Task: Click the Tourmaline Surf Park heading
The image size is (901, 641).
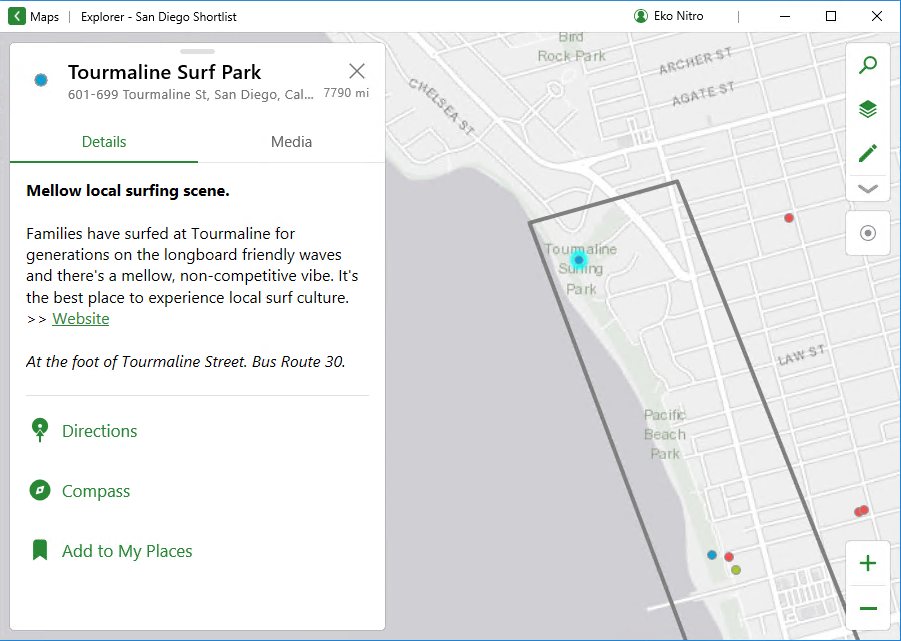Action: coord(164,72)
